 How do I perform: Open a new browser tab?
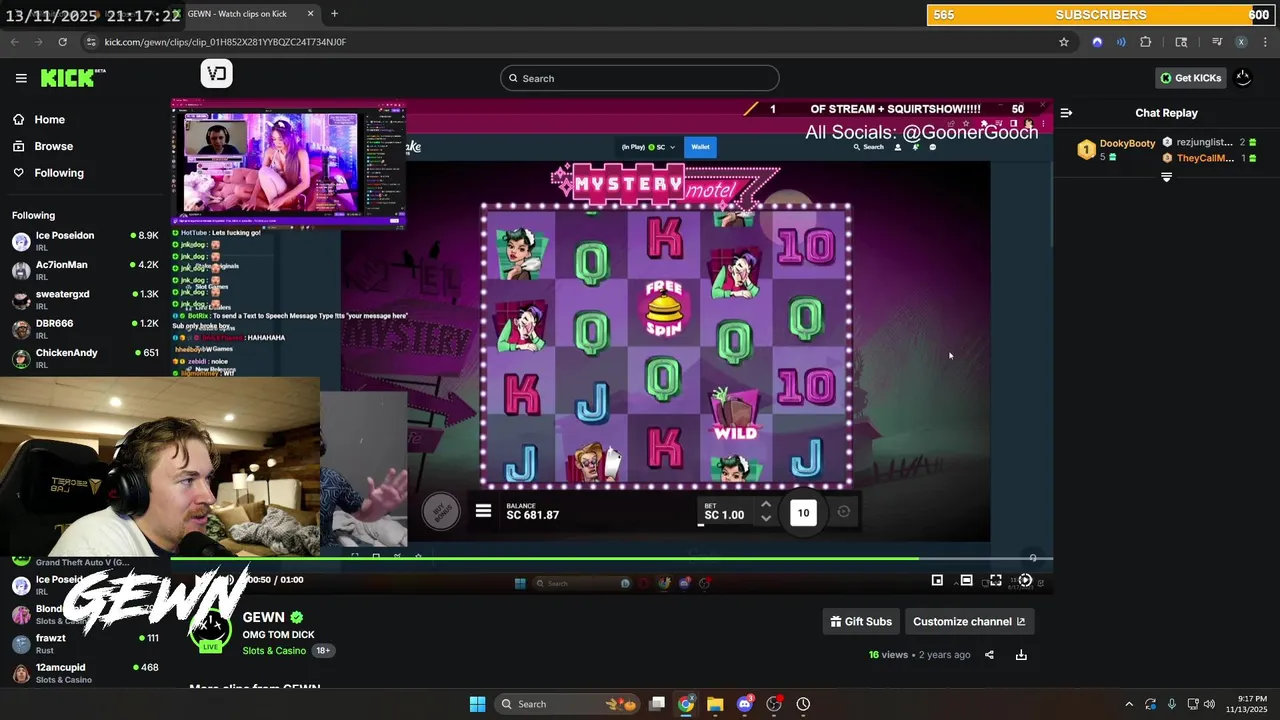[334, 14]
